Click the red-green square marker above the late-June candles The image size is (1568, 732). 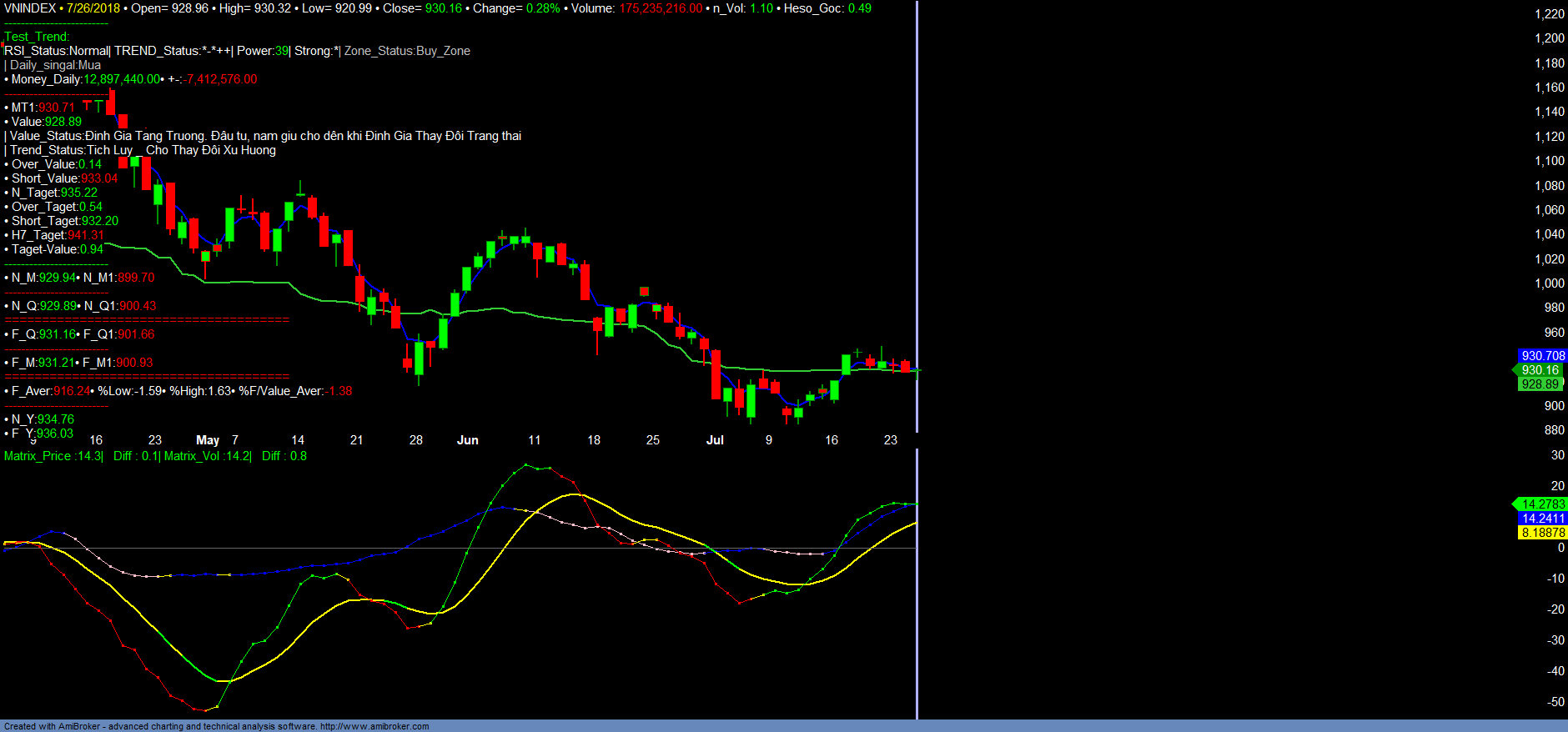click(x=644, y=292)
